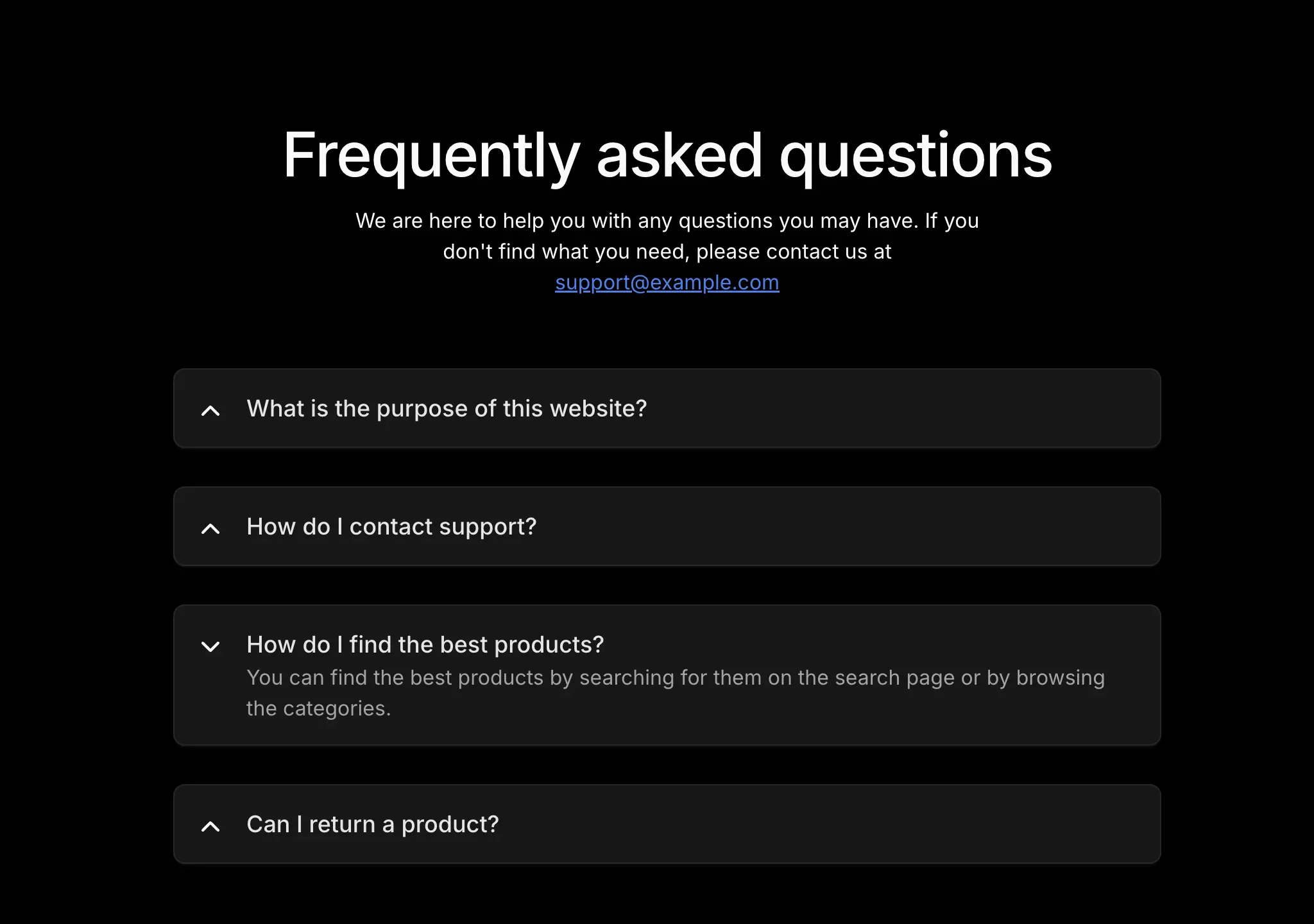Click the "please contact us at" text line
Viewport: 1314px width, 924px height.
(667, 252)
